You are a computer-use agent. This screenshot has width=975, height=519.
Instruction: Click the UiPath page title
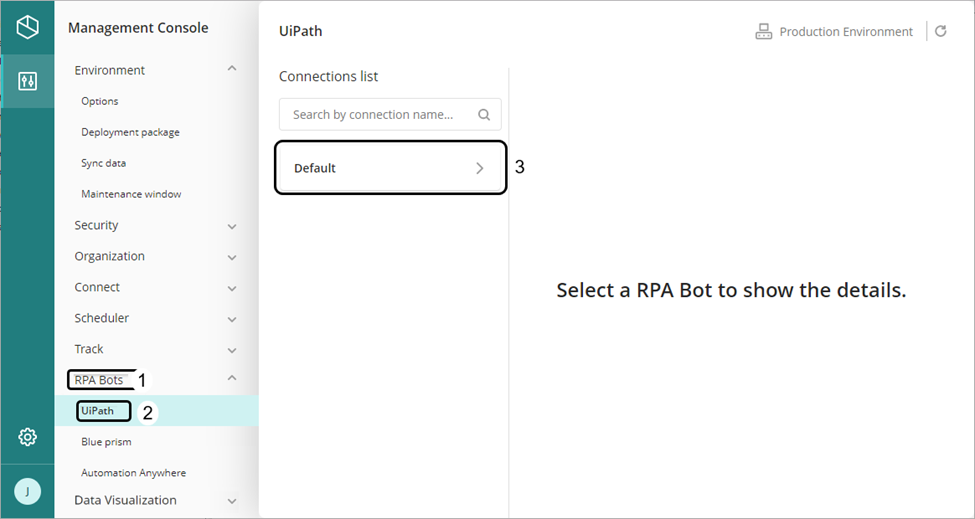click(300, 31)
